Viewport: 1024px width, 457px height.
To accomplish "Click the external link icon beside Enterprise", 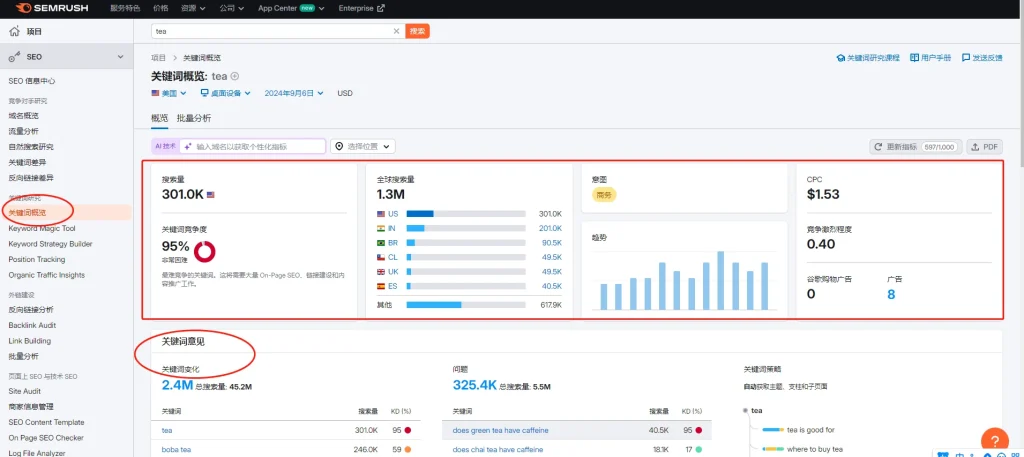I will coord(381,8).
